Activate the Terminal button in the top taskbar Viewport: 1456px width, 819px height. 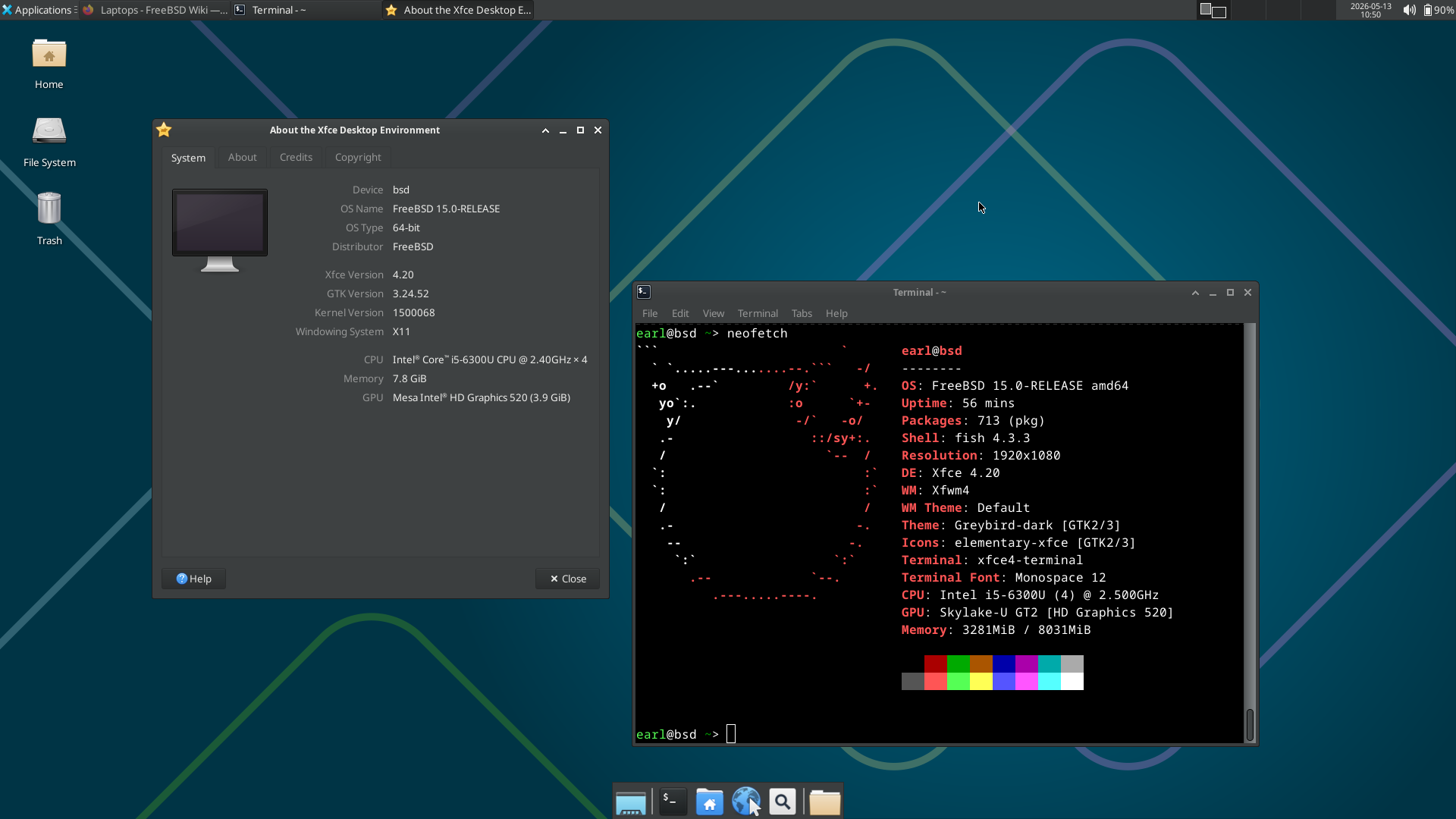[306, 10]
